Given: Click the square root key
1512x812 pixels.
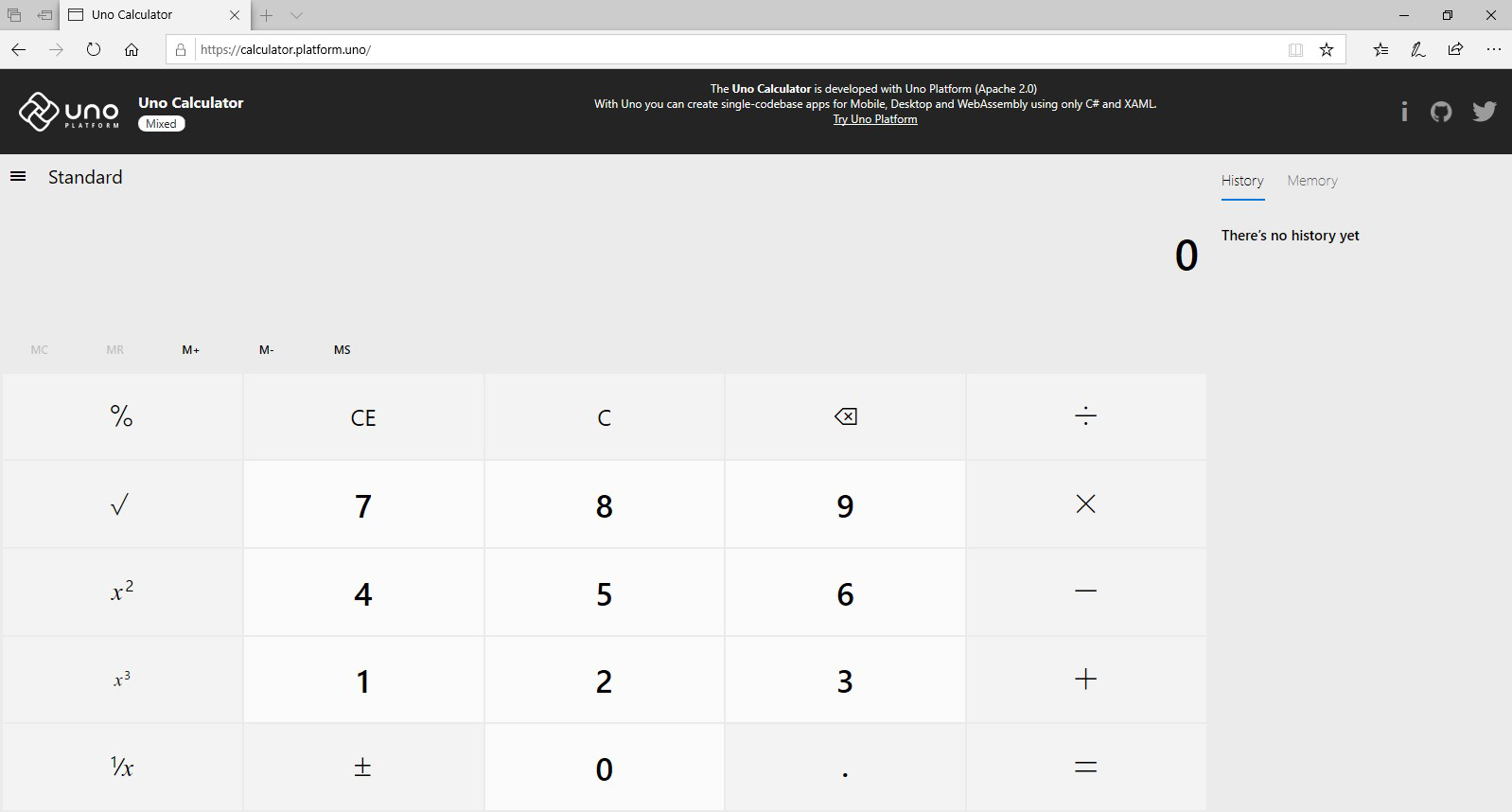Looking at the screenshot, I should pyautogui.click(x=122, y=504).
